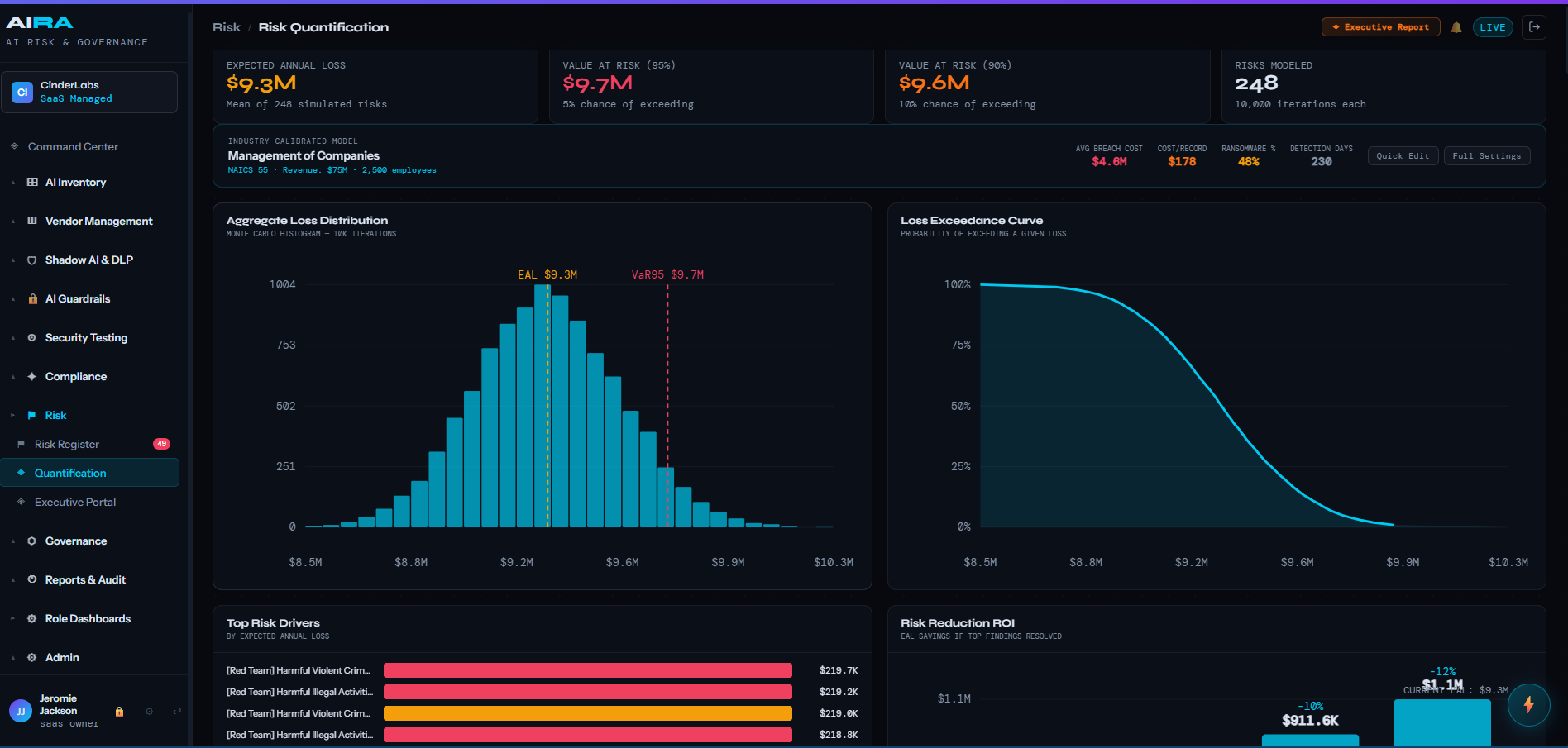Open the CinderLabs SaaS Managed tenant selector

coord(89,92)
